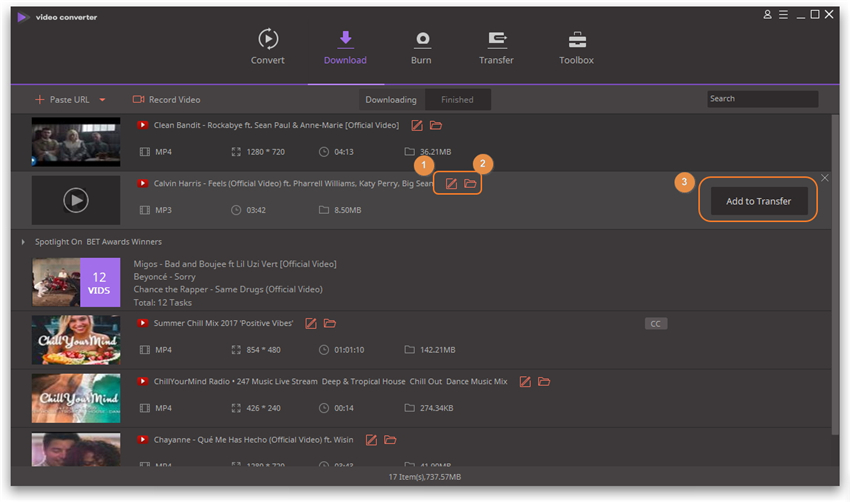This screenshot has width=850, height=502.
Task: Click YouTube icon beside Calvin Harris title
Action: (x=143, y=183)
